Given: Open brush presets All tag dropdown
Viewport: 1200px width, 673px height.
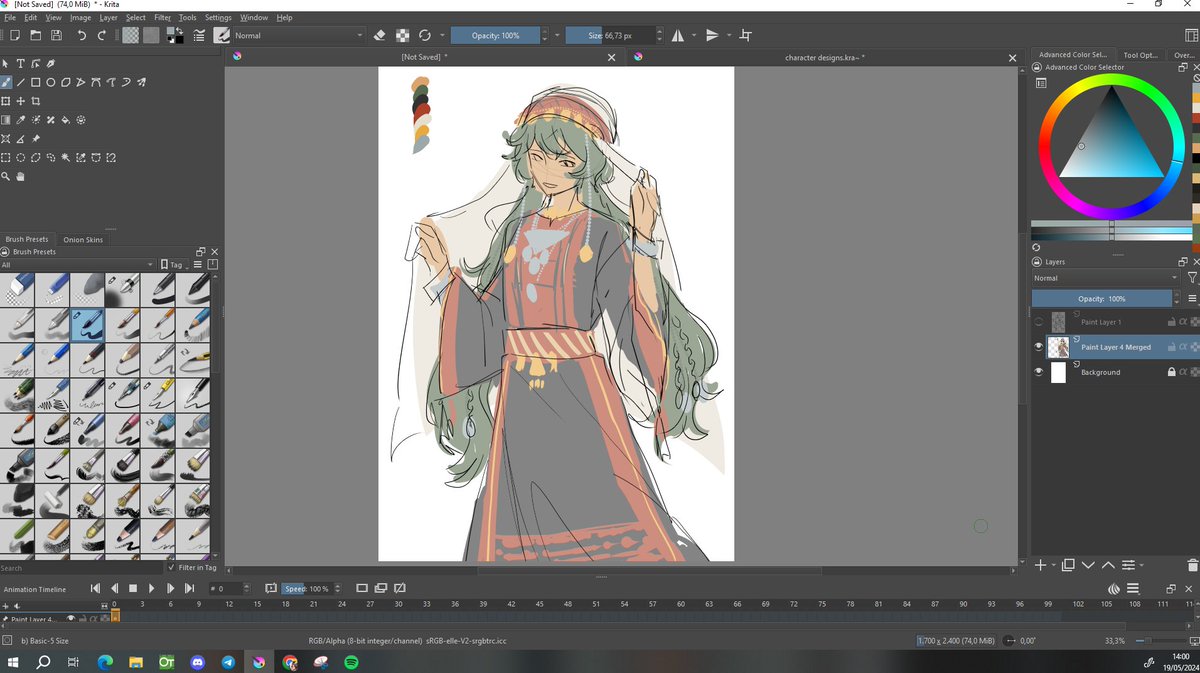Looking at the screenshot, I should [78, 265].
